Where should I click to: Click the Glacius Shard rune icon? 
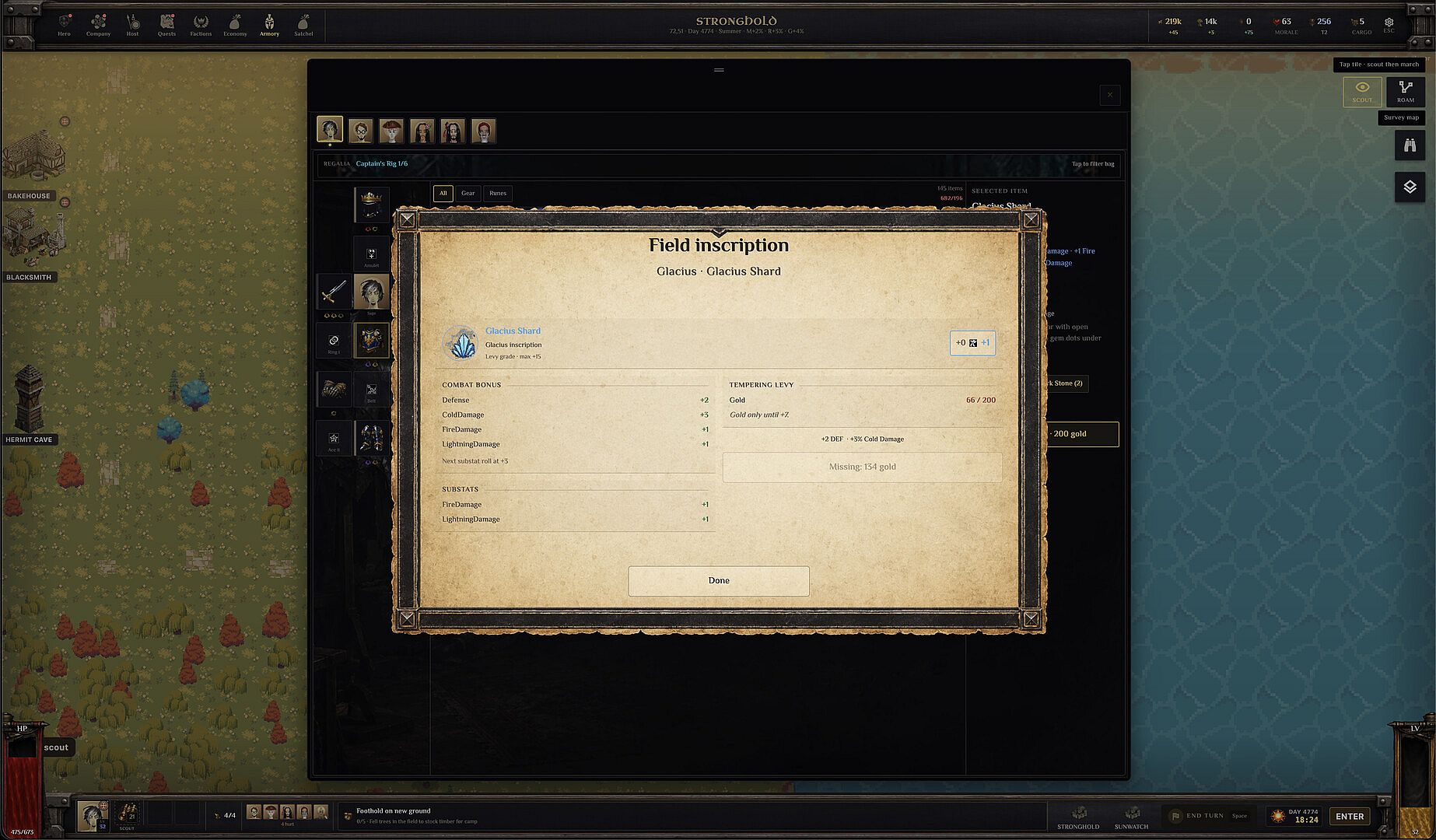[461, 343]
